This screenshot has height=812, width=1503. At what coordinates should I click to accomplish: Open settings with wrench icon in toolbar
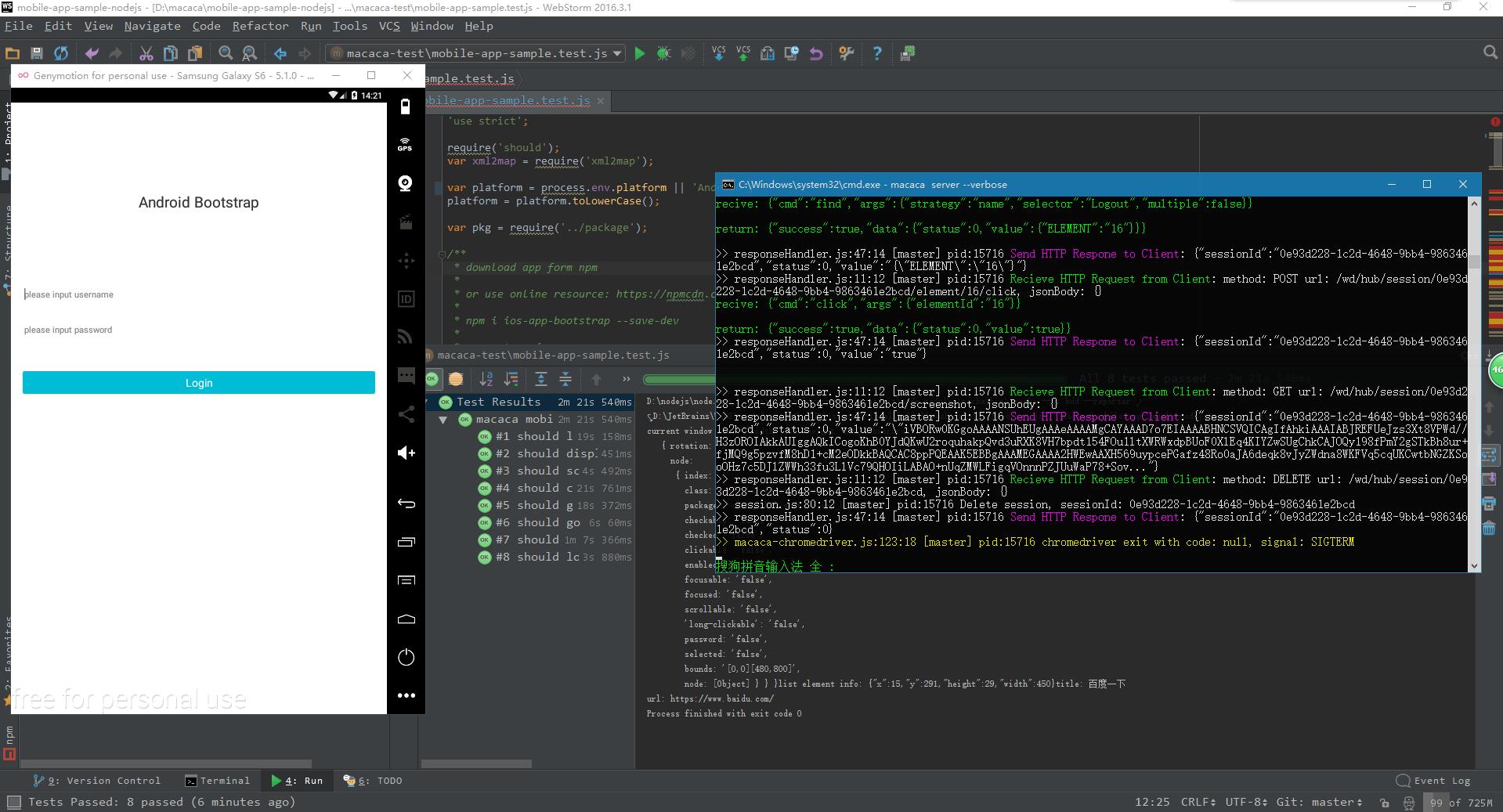846,53
